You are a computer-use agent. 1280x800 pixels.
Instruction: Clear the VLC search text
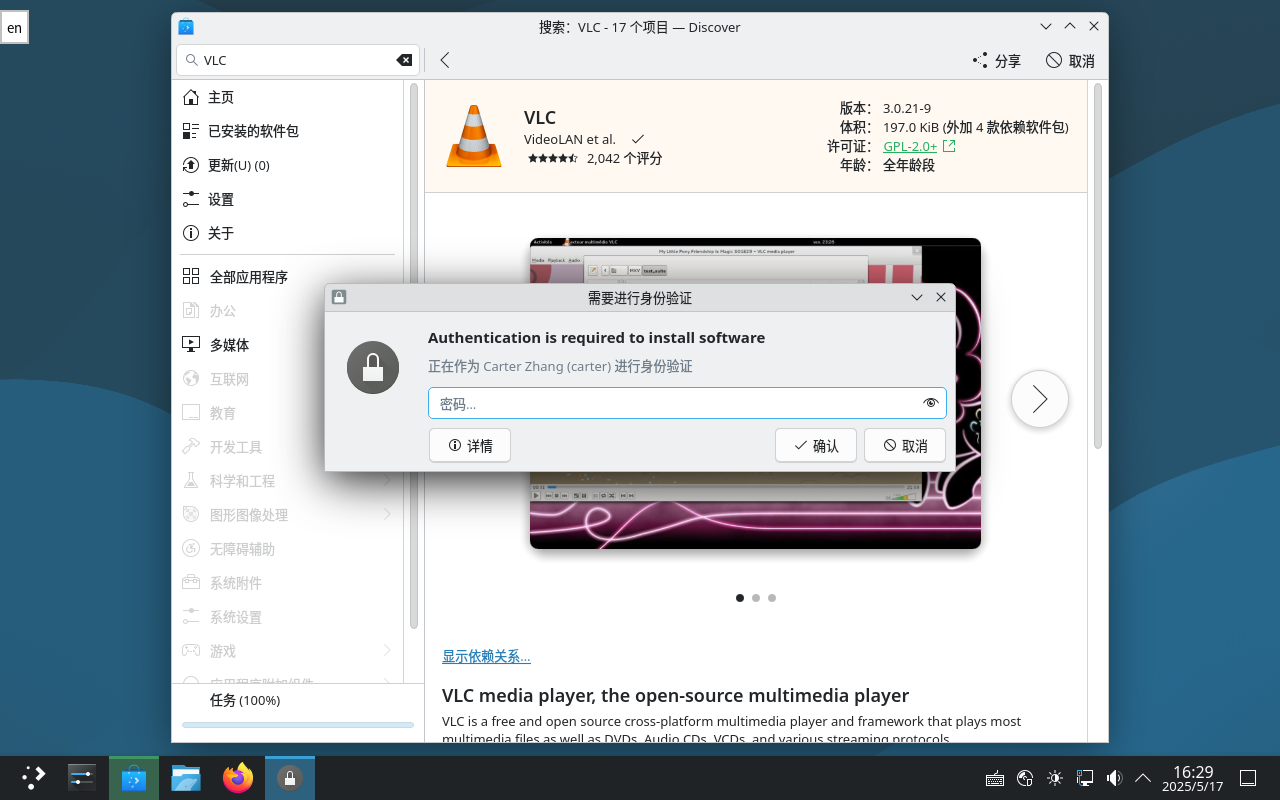click(x=404, y=60)
